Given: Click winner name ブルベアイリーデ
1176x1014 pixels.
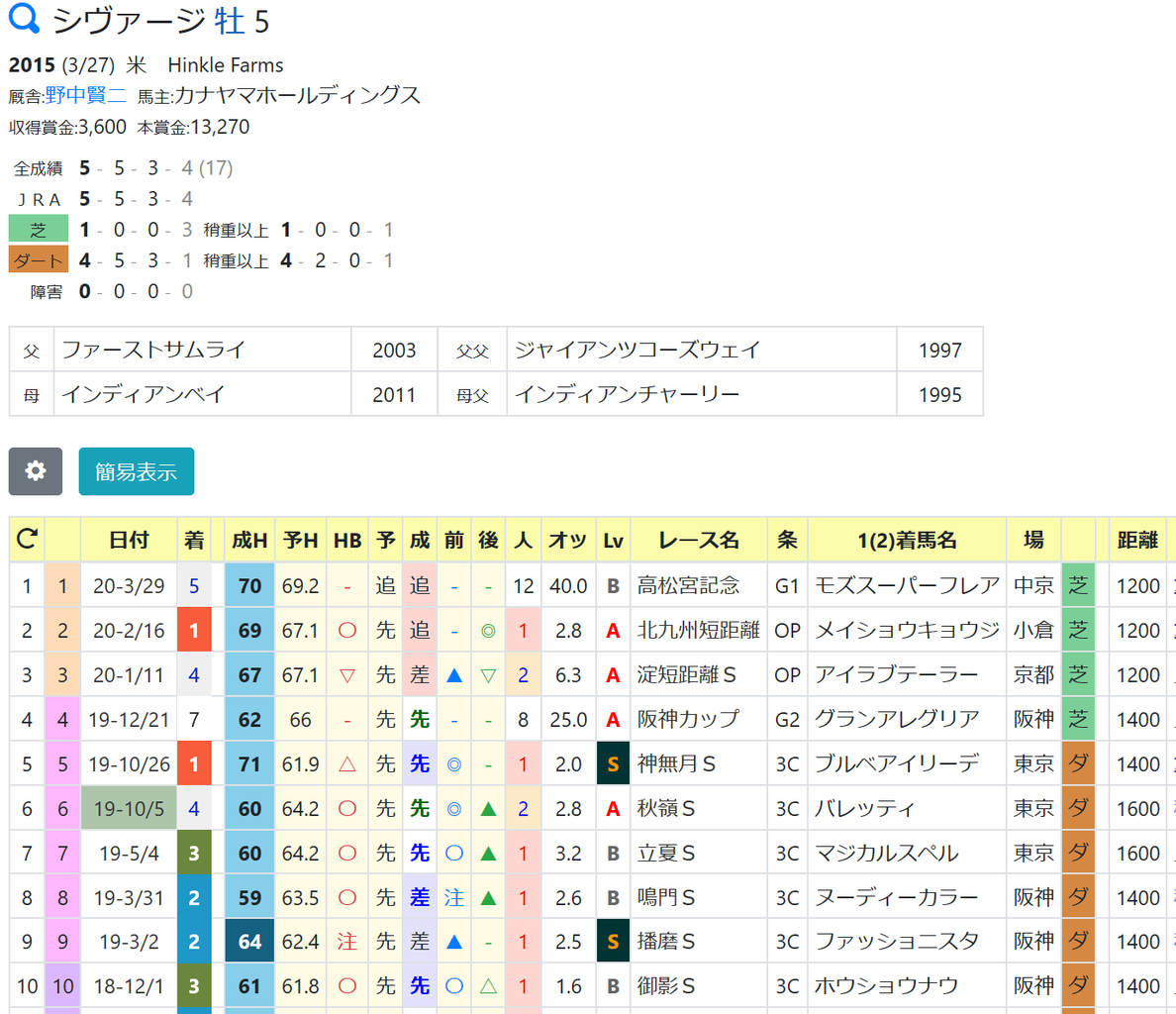Looking at the screenshot, I should click(897, 763).
